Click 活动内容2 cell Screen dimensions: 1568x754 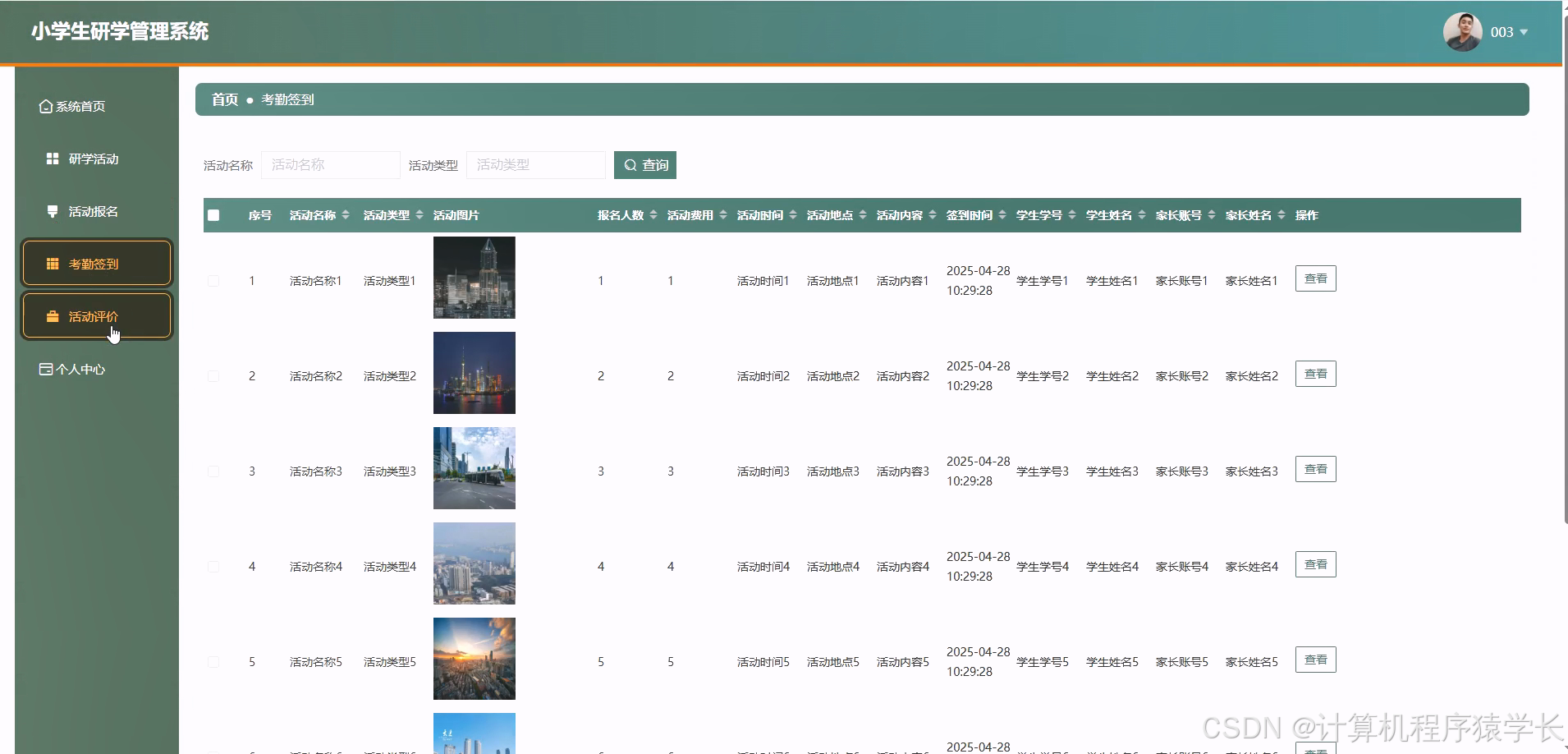[x=903, y=376]
